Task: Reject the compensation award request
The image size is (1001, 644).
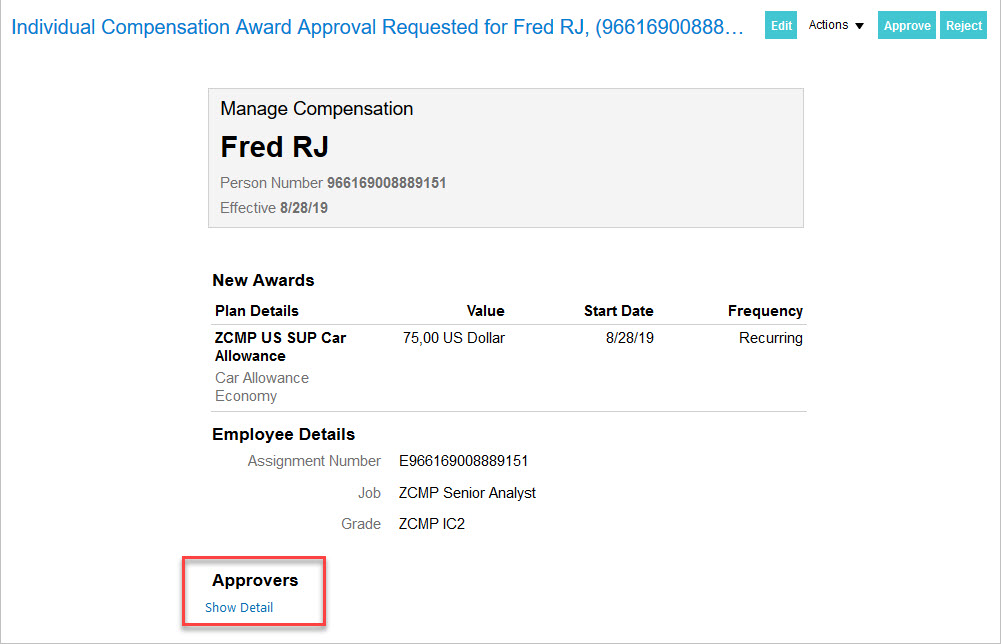Action: coord(964,26)
